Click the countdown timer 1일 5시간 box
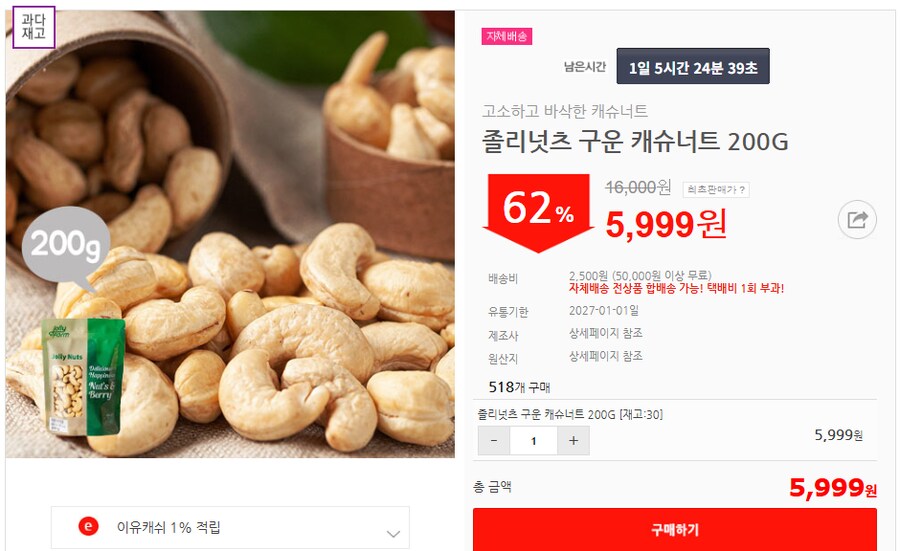 (x=693, y=67)
